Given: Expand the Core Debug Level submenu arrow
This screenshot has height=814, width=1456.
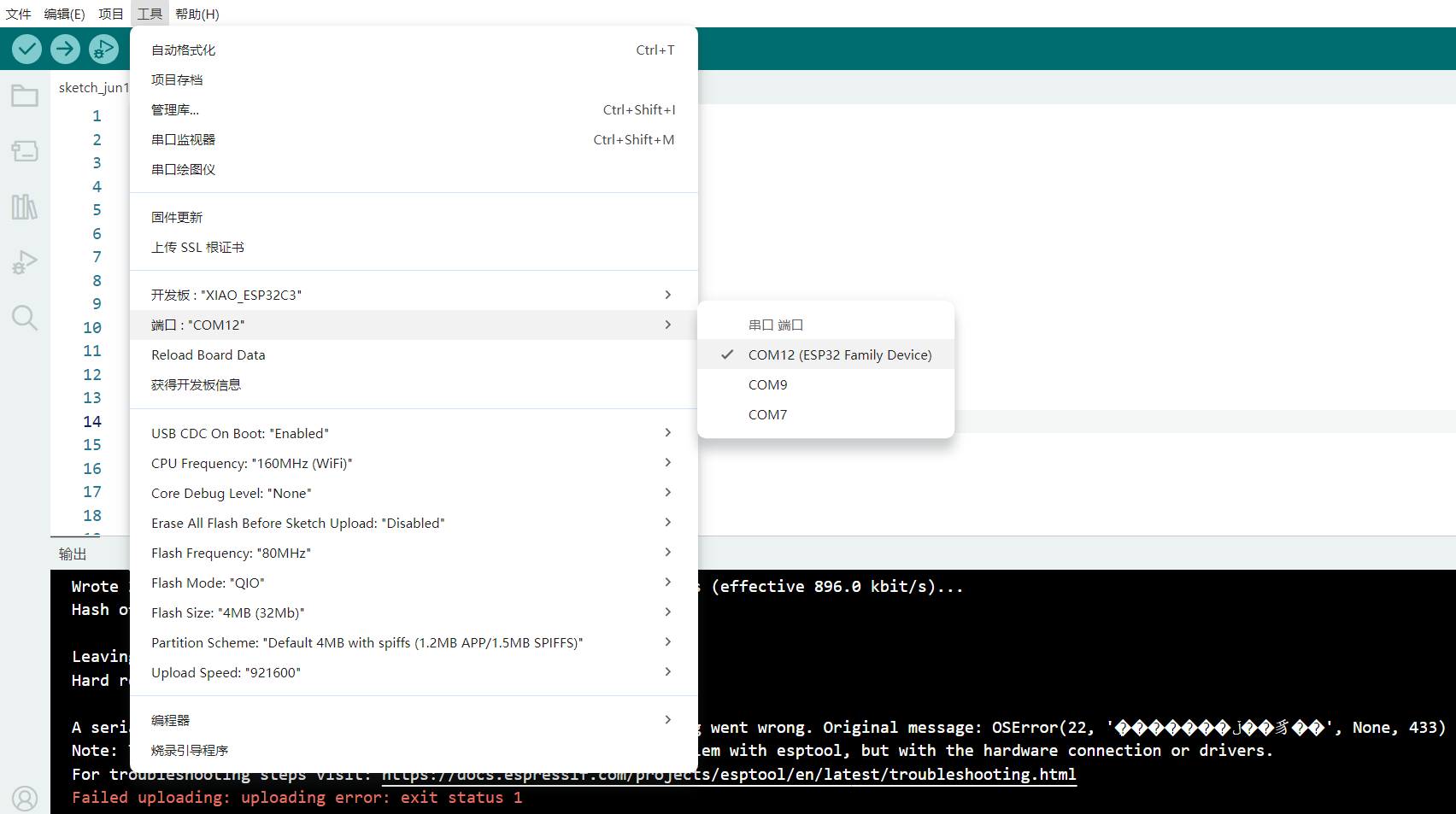Looking at the screenshot, I should click(x=668, y=493).
